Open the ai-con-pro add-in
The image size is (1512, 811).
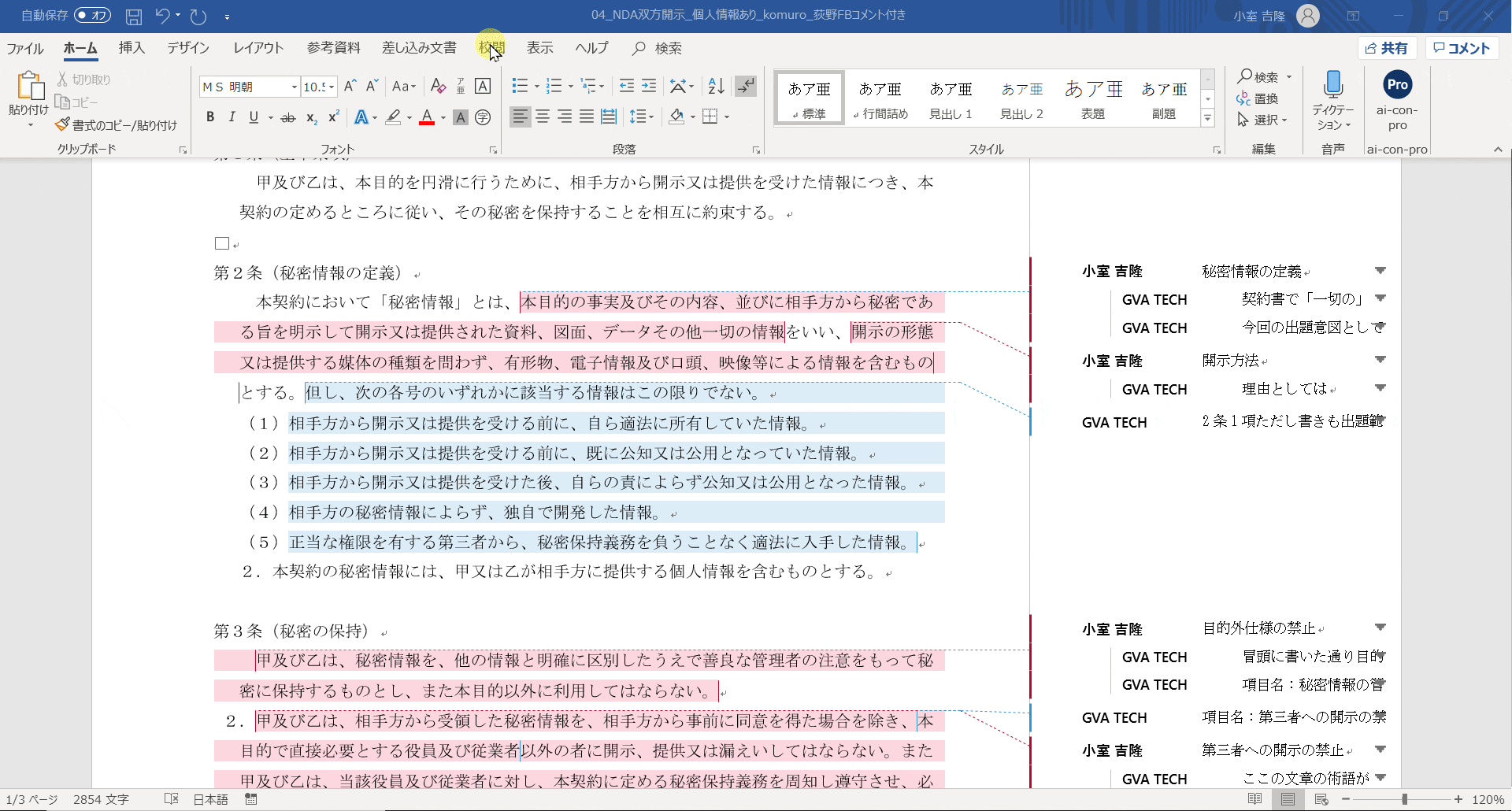point(1397,85)
